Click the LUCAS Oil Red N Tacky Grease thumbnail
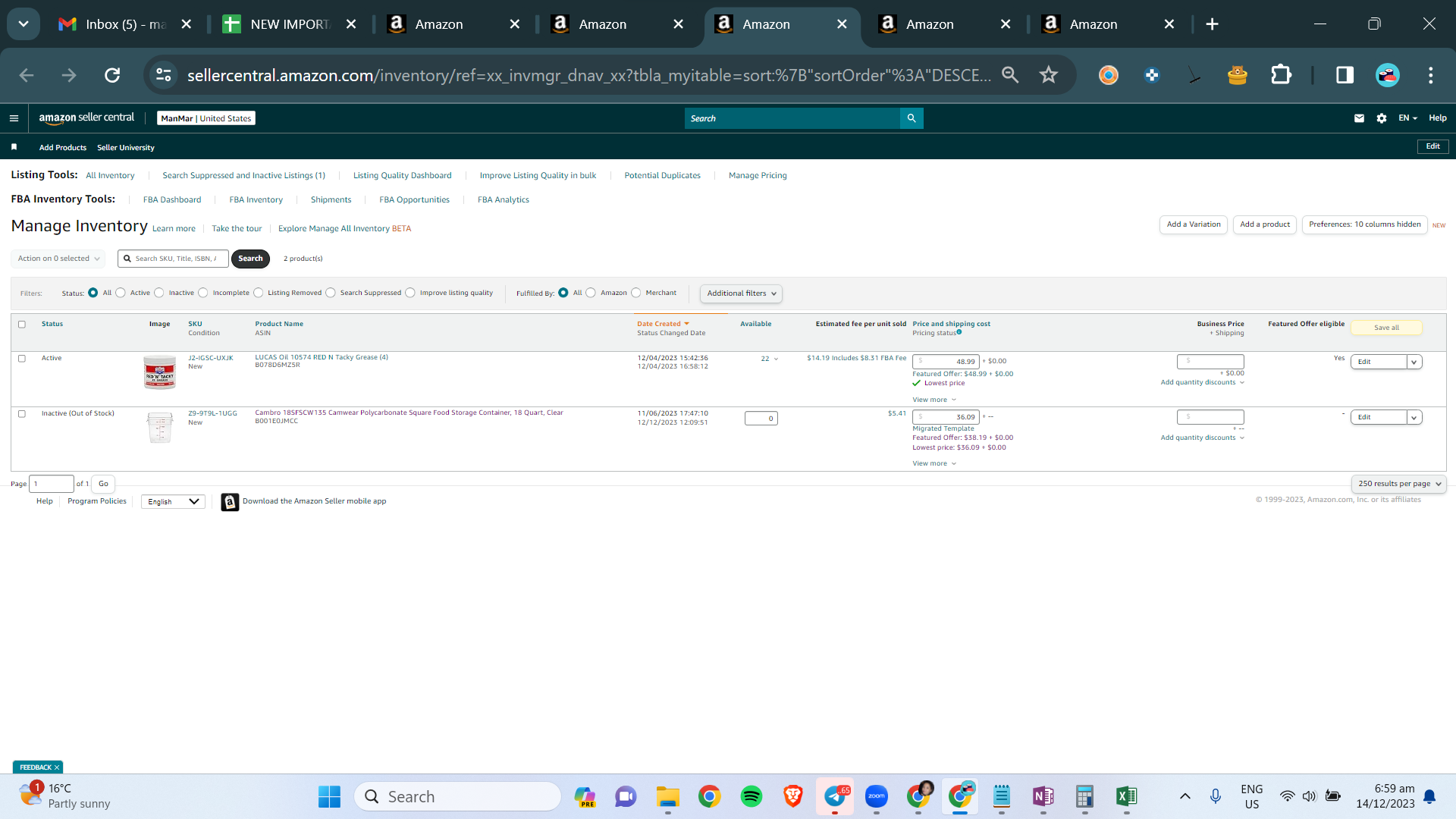 tap(159, 372)
